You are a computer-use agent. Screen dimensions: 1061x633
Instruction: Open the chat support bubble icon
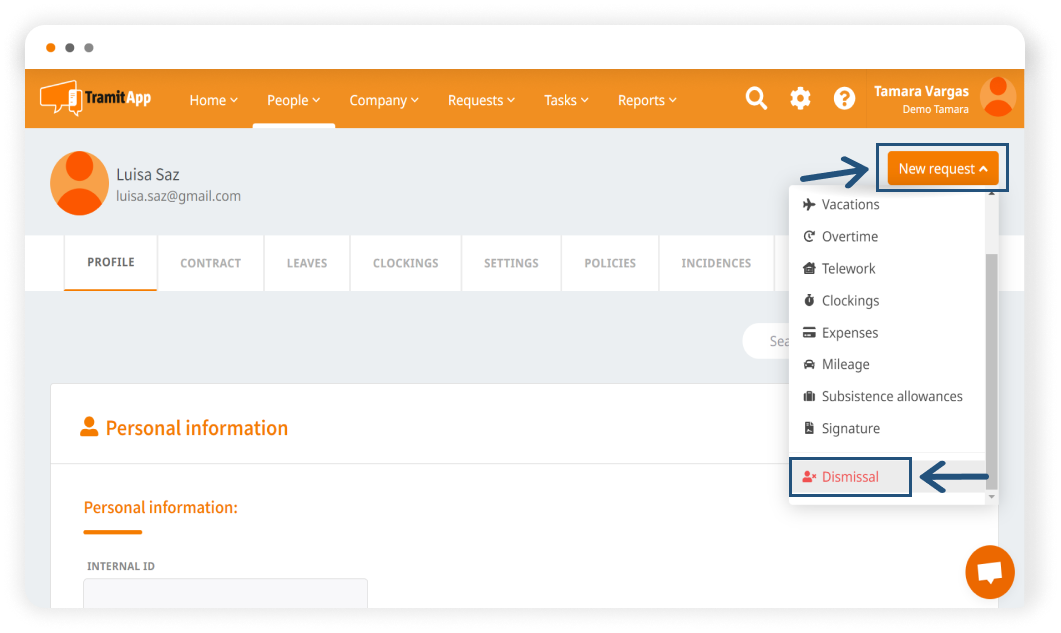click(989, 572)
